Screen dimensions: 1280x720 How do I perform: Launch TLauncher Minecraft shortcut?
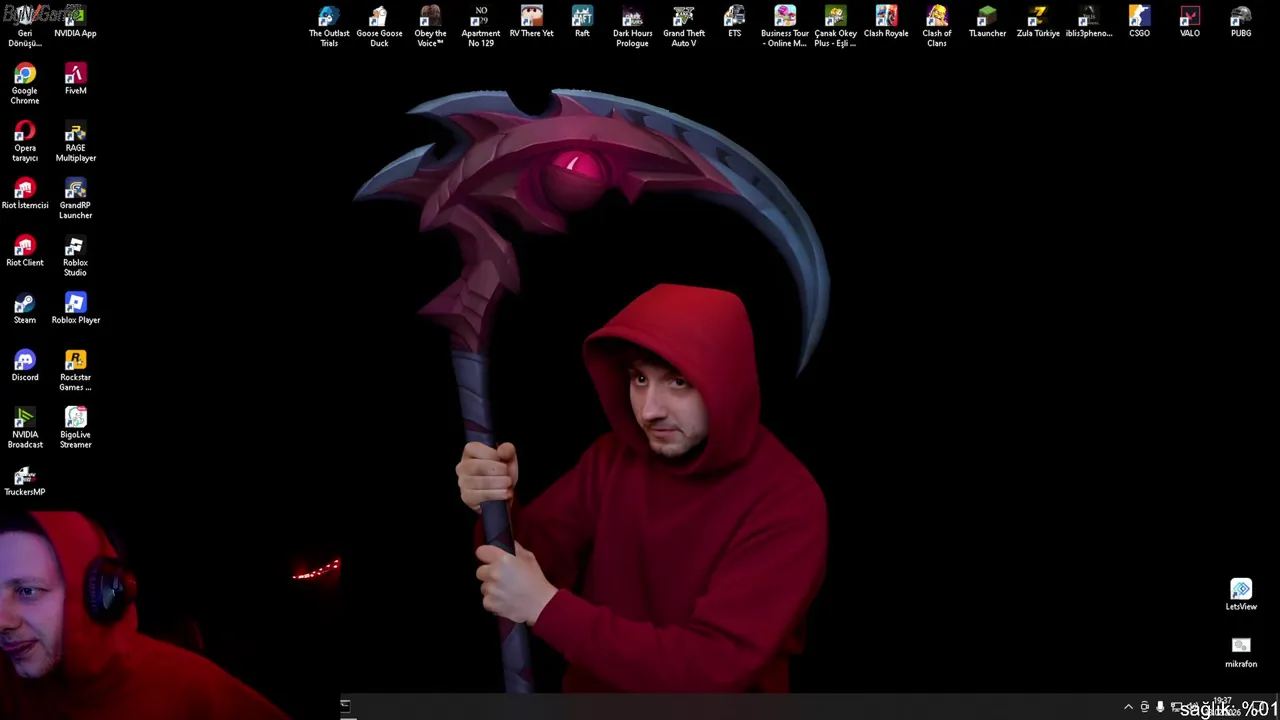coord(987,22)
